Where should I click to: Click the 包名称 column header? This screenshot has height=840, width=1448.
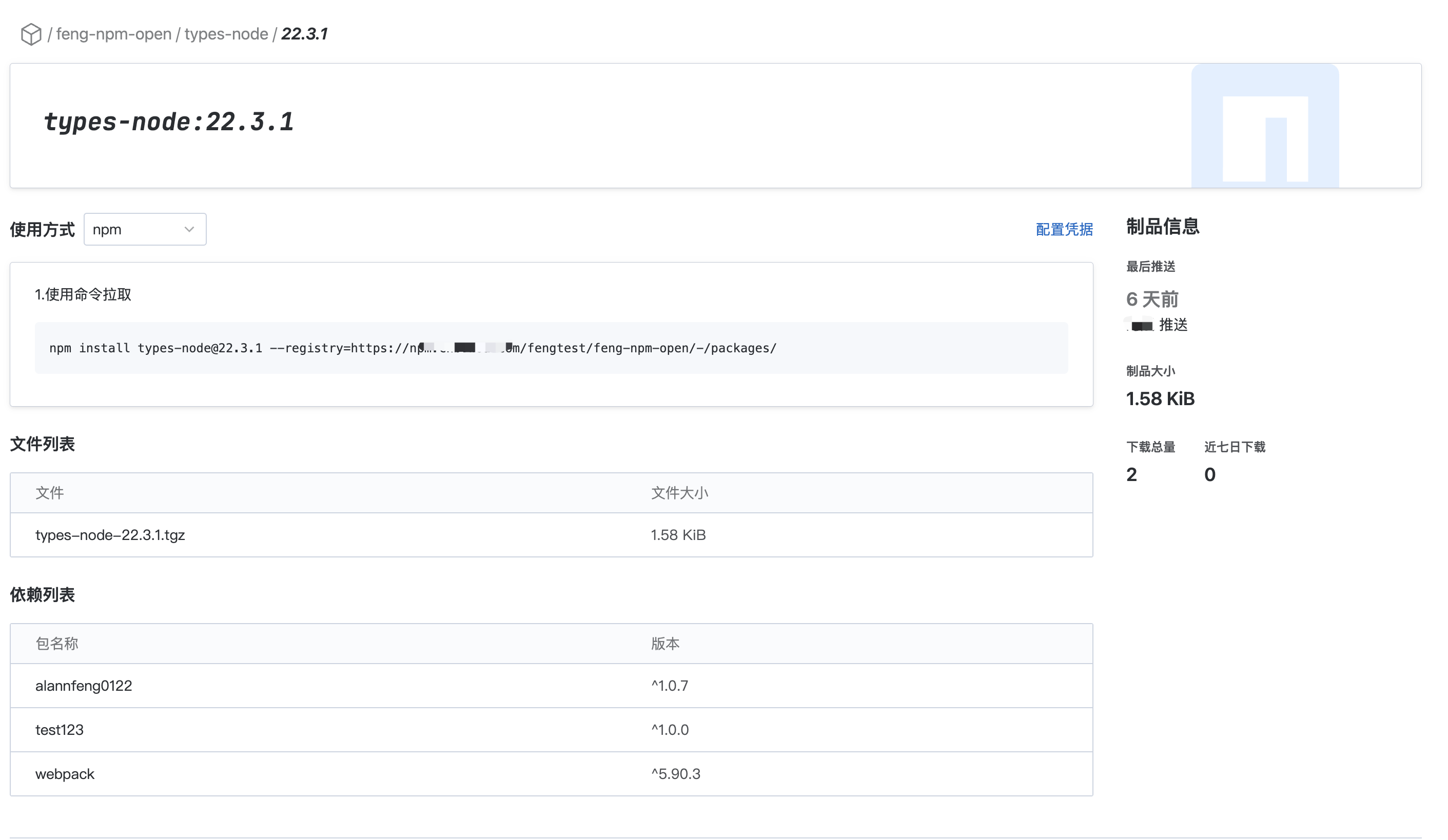[56, 644]
